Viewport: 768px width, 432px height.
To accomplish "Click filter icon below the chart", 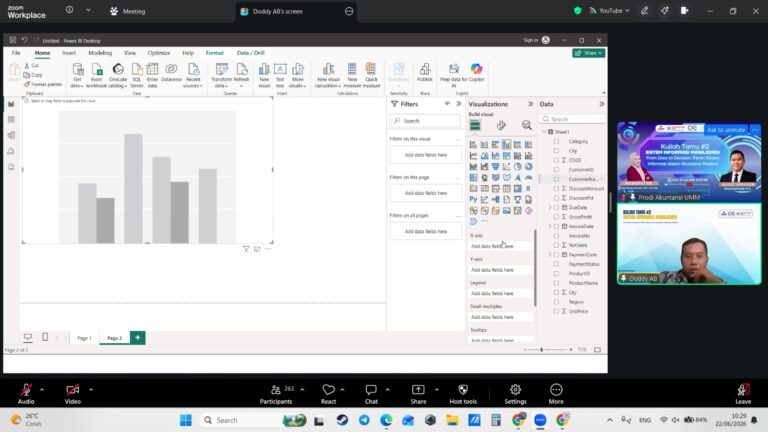I will tap(246, 249).
